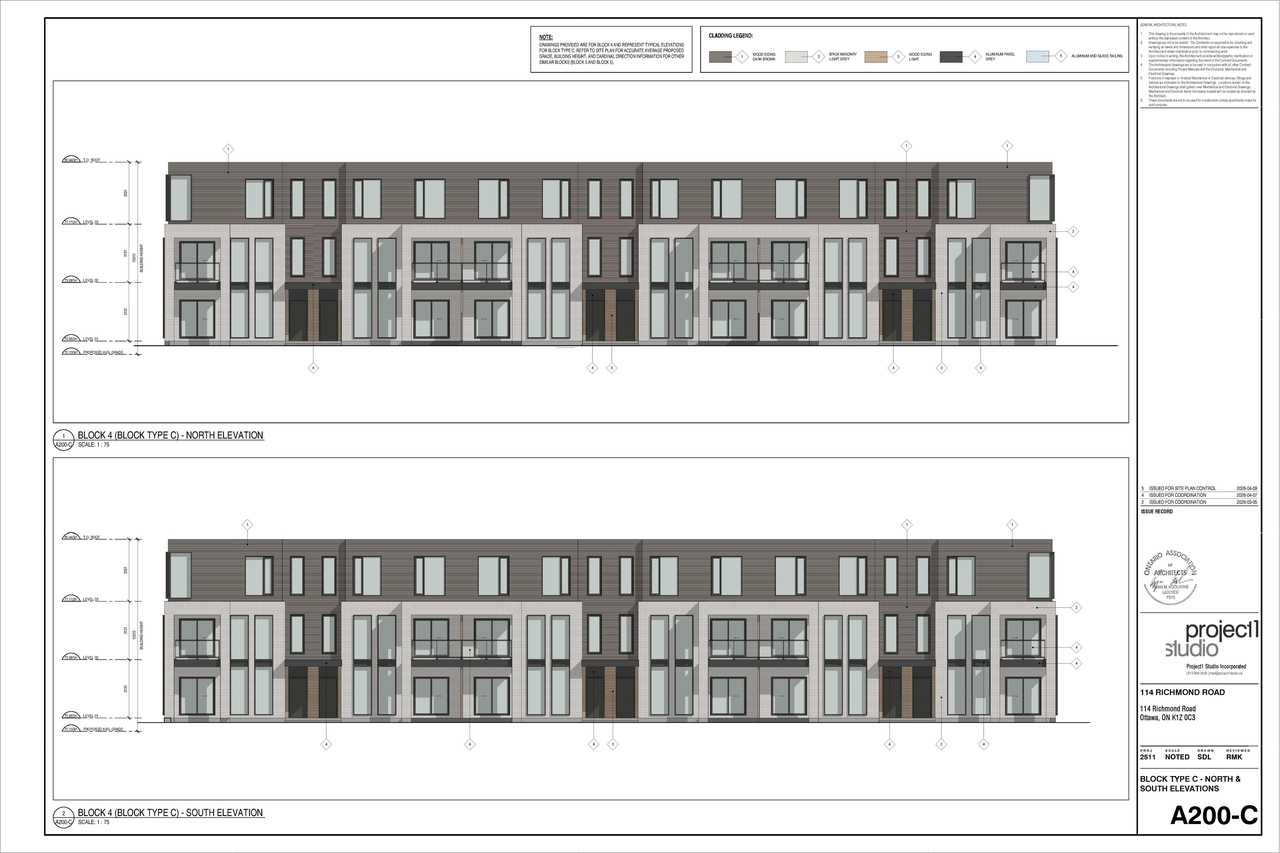Click diamond tag 2 in the cladding legend
This screenshot has width=1280, height=853.
coord(818,57)
